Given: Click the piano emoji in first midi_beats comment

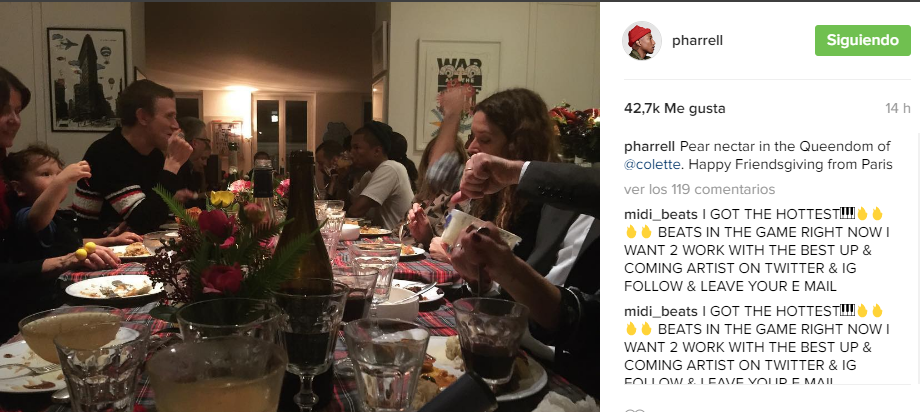Looking at the screenshot, I should [x=847, y=212].
